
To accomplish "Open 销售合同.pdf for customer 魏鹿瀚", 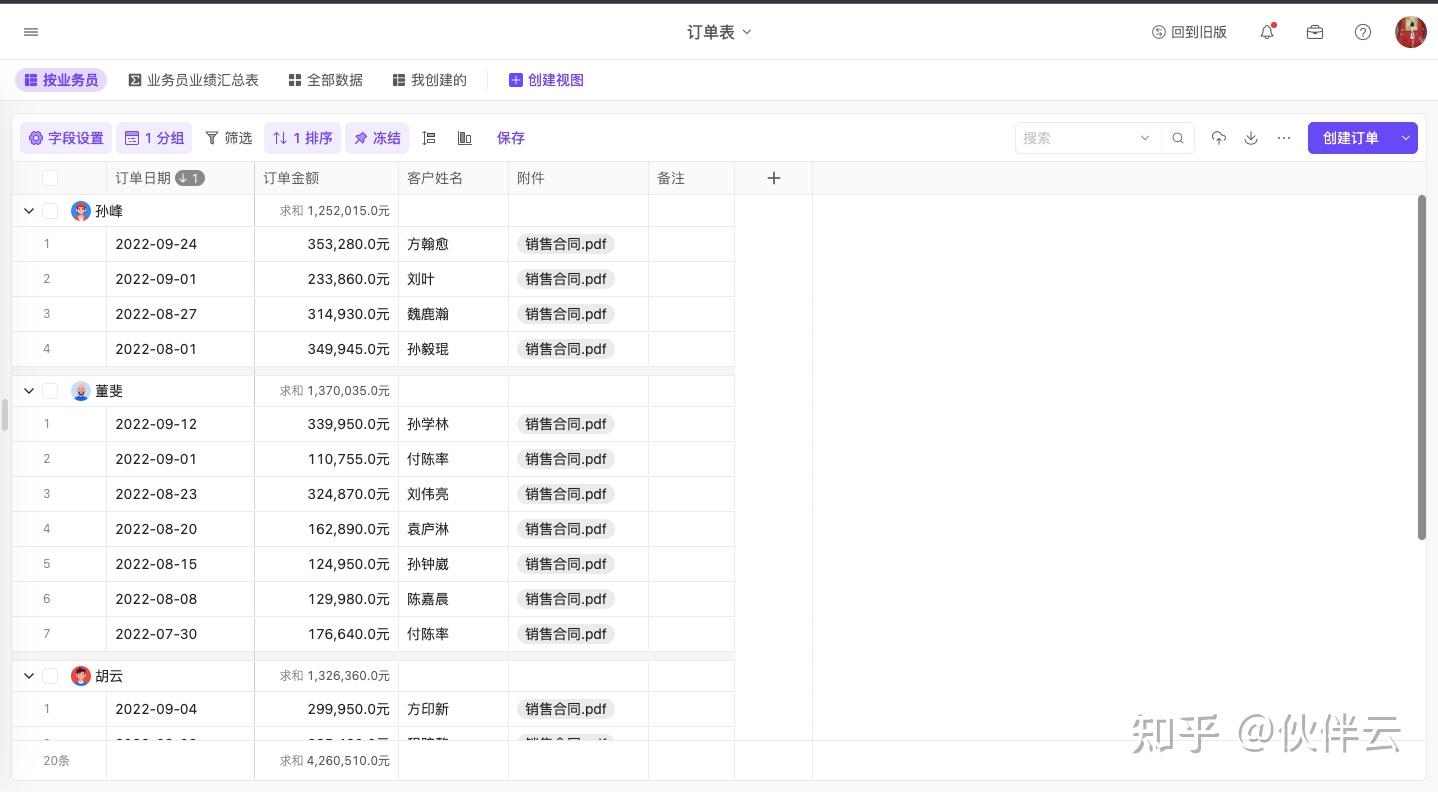I will tap(566, 314).
